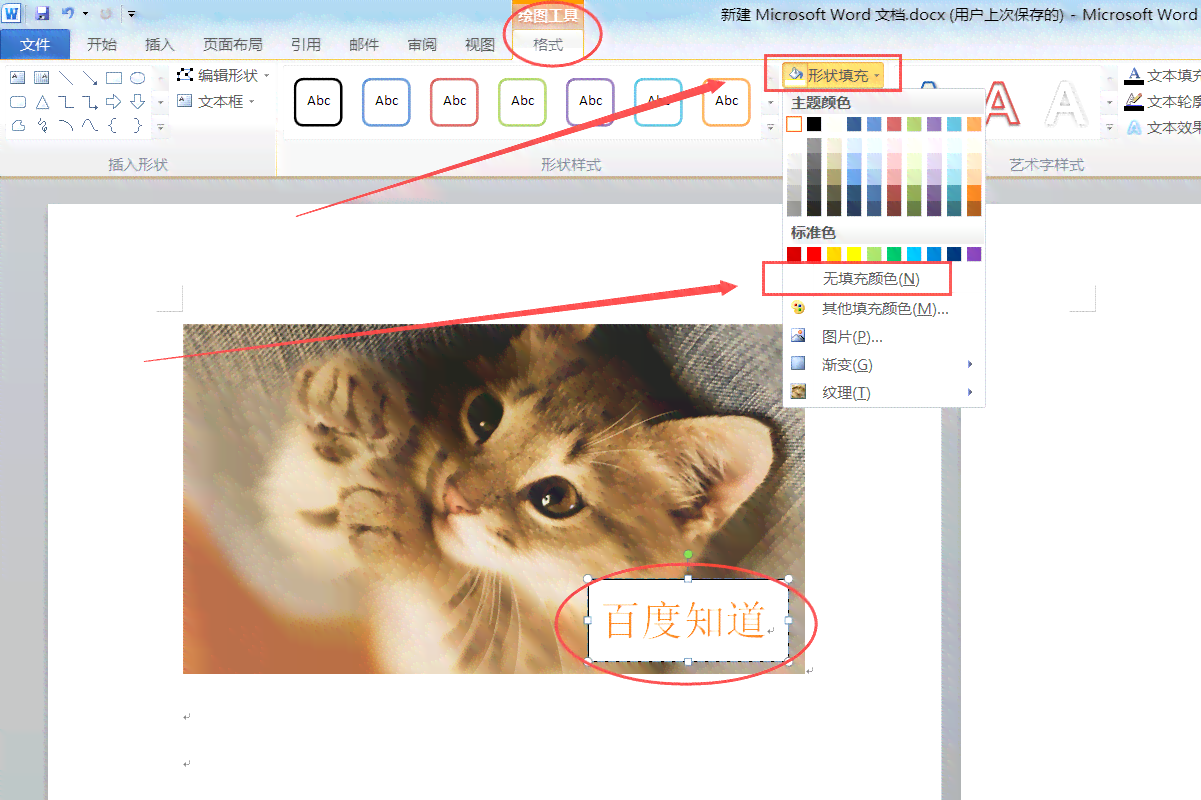
Task: Click the Save icon in quick access toolbar
Action: (x=42, y=13)
